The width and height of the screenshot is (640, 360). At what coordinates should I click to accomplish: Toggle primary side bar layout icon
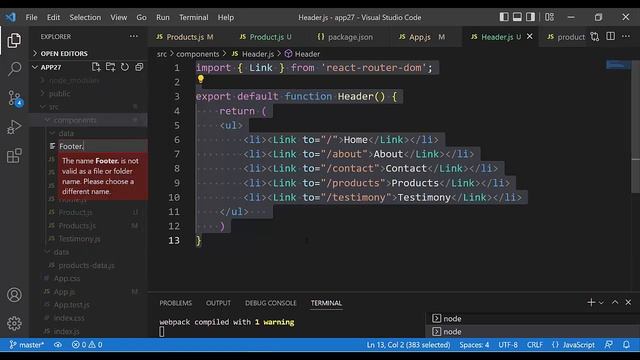click(x=504, y=17)
